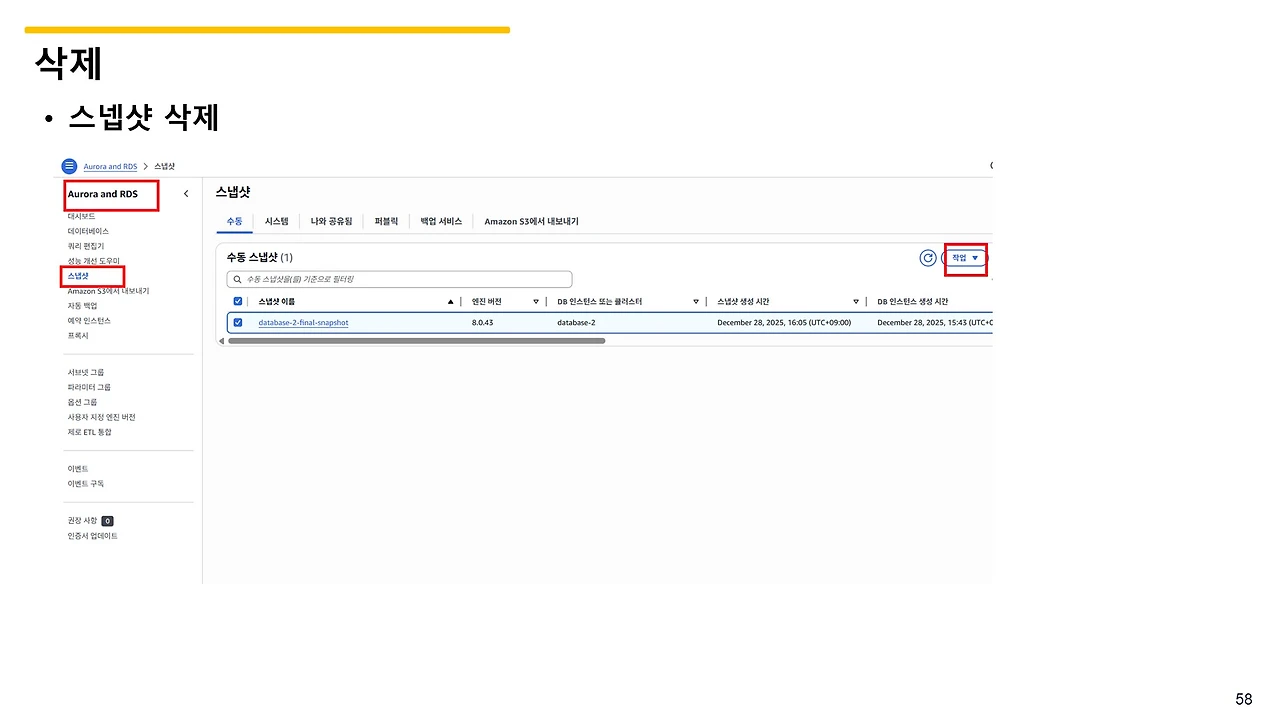Screen dimensions: 1280x720
Task: Open the database-2-final-snapshot link
Action: (303, 323)
